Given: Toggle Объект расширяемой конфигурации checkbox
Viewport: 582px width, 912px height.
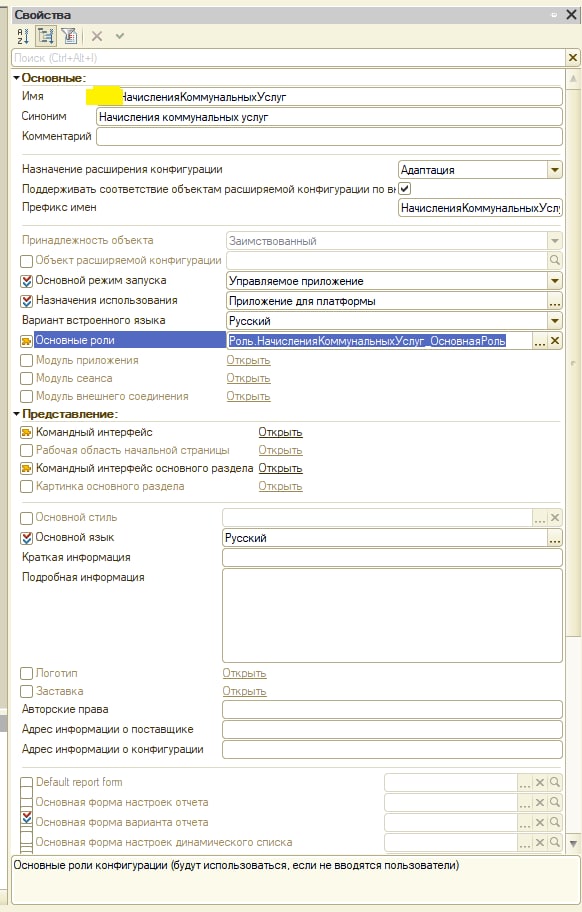Looking at the screenshot, I should pos(26,261).
